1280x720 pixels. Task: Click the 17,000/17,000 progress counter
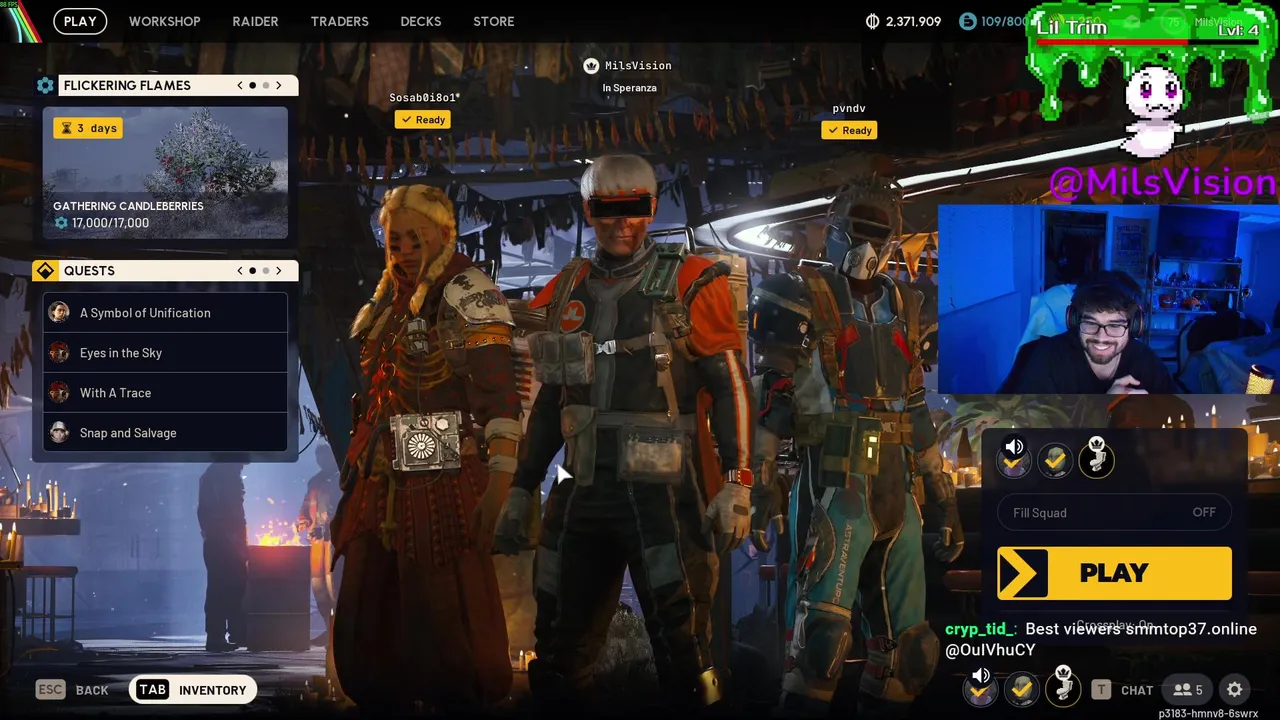click(x=102, y=223)
